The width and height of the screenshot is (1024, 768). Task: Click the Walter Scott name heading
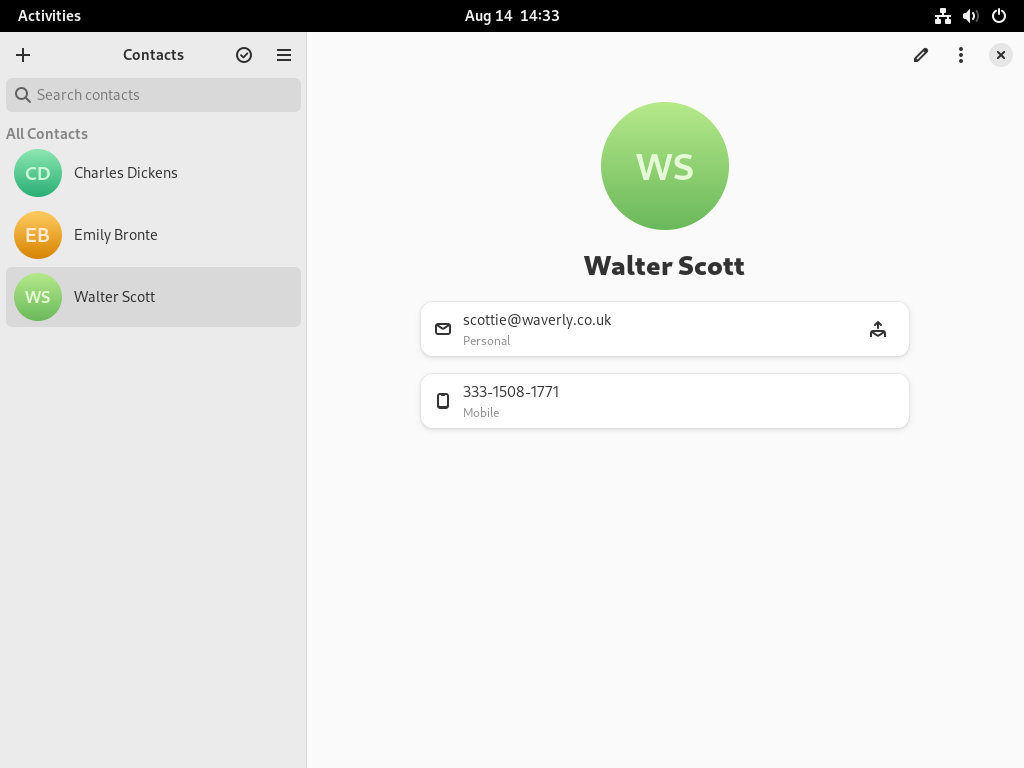664,266
